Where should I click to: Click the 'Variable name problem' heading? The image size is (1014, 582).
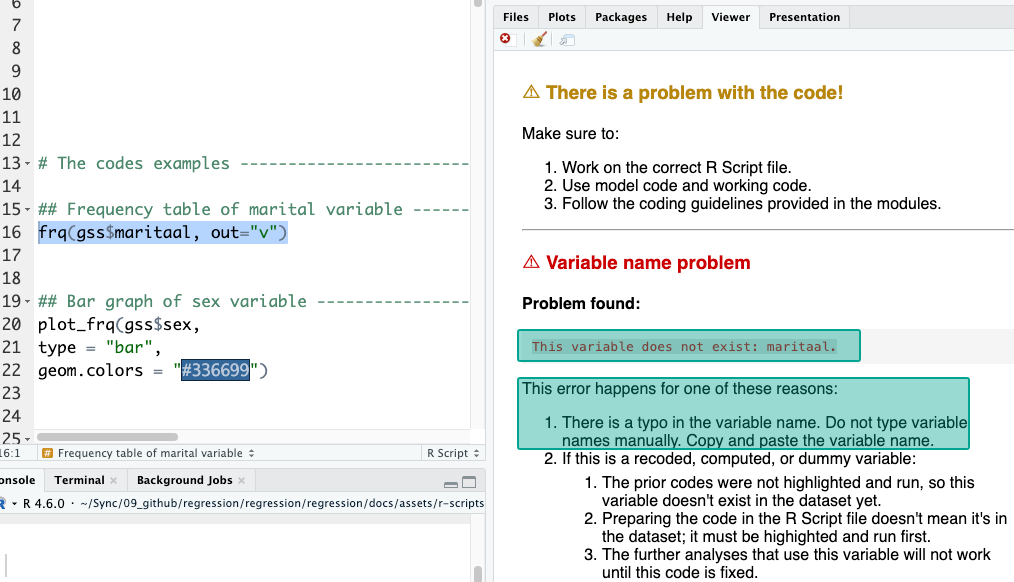[x=648, y=263]
